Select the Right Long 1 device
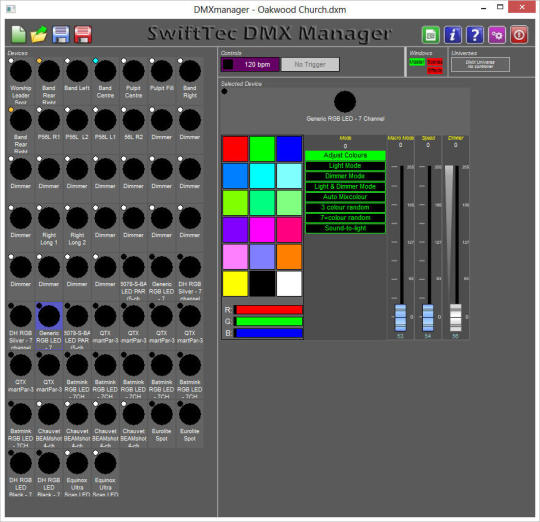The image size is (540, 522). point(49,228)
